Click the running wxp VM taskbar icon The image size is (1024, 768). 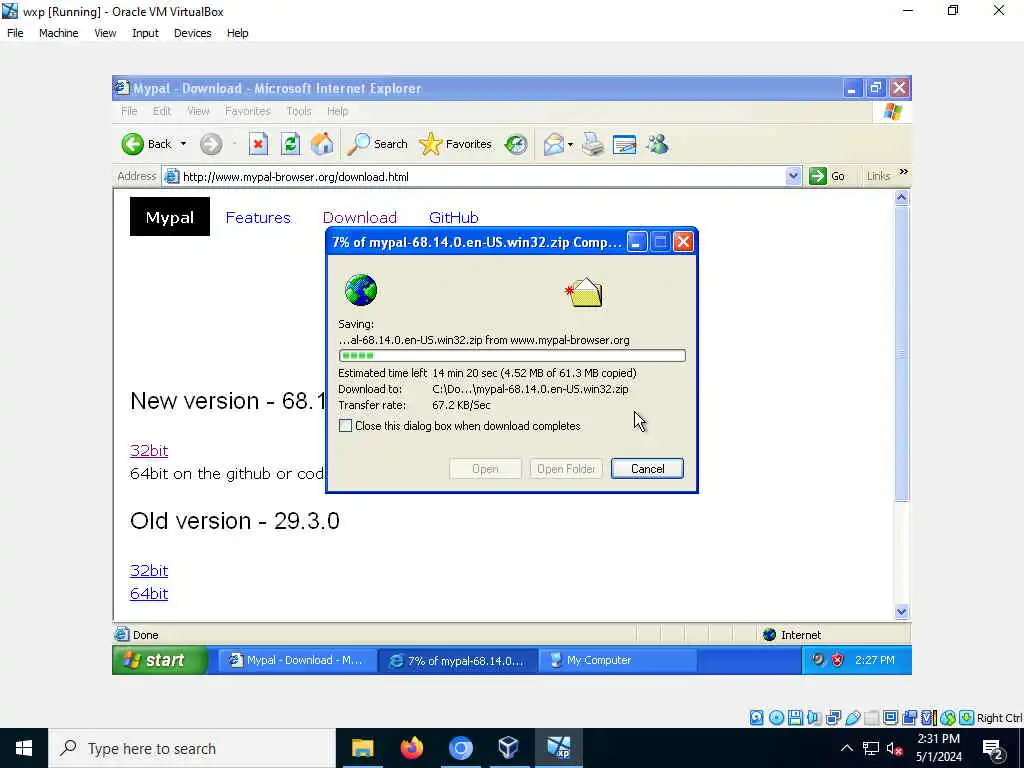558,748
